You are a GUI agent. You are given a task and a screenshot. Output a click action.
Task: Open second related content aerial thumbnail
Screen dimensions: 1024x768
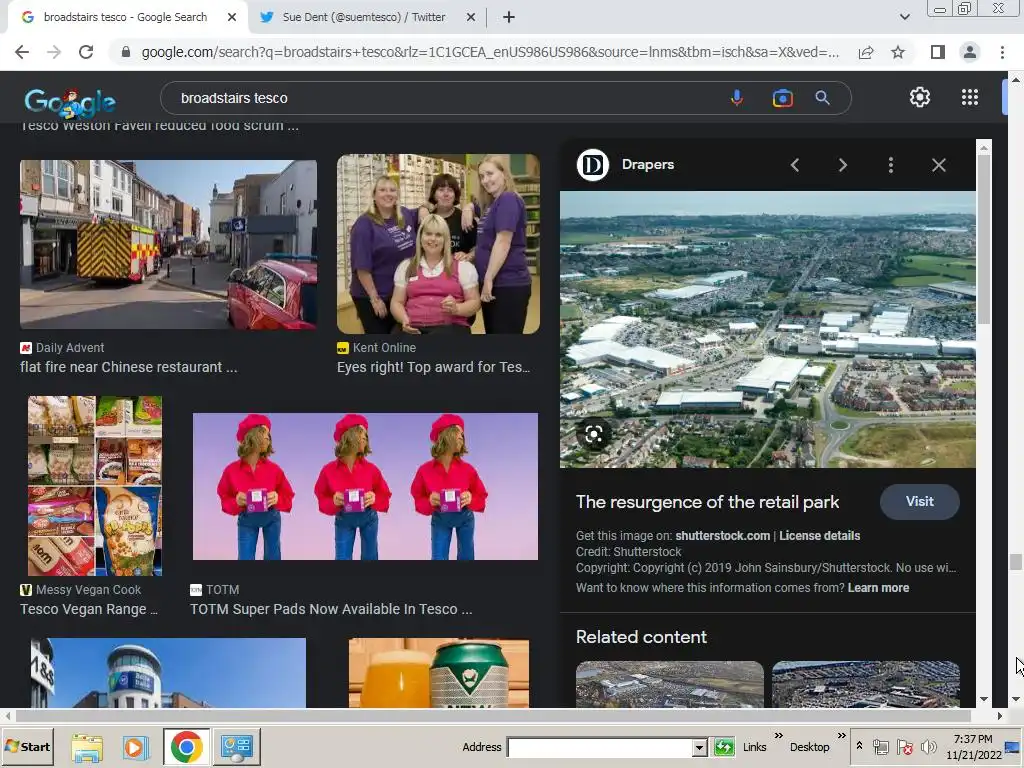pos(866,684)
